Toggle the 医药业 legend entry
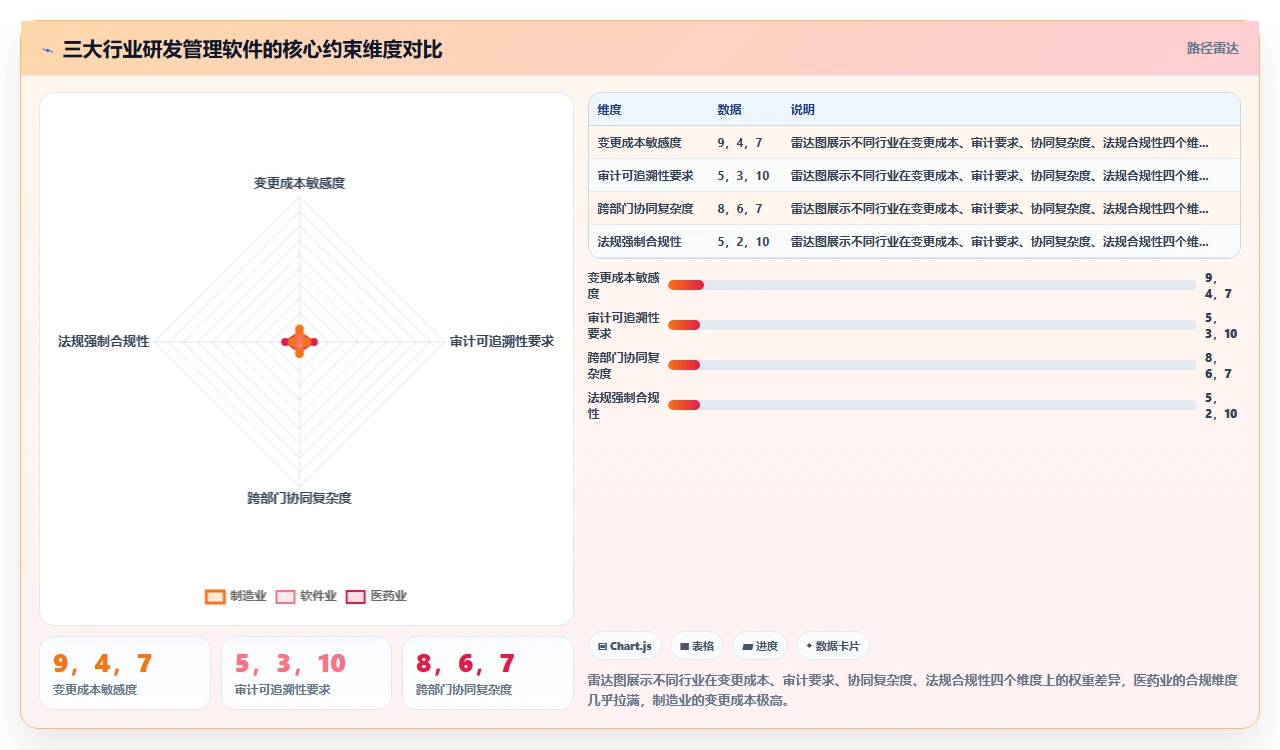The width and height of the screenshot is (1280, 750). click(x=376, y=596)
